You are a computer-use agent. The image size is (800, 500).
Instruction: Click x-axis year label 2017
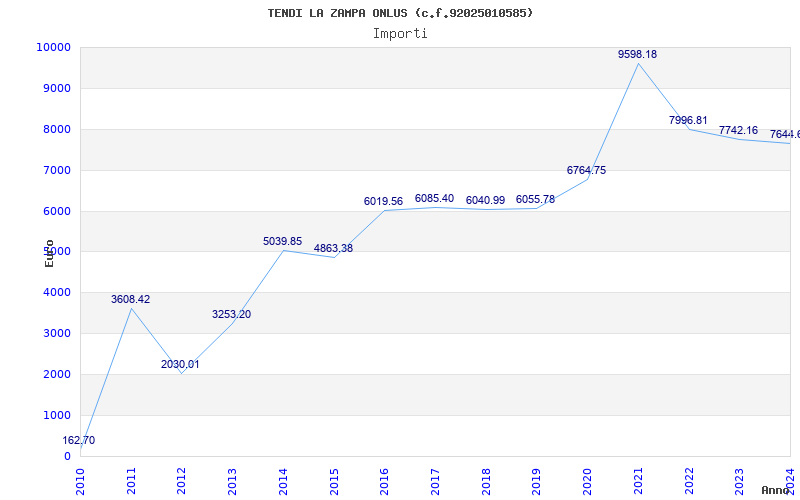435,482
